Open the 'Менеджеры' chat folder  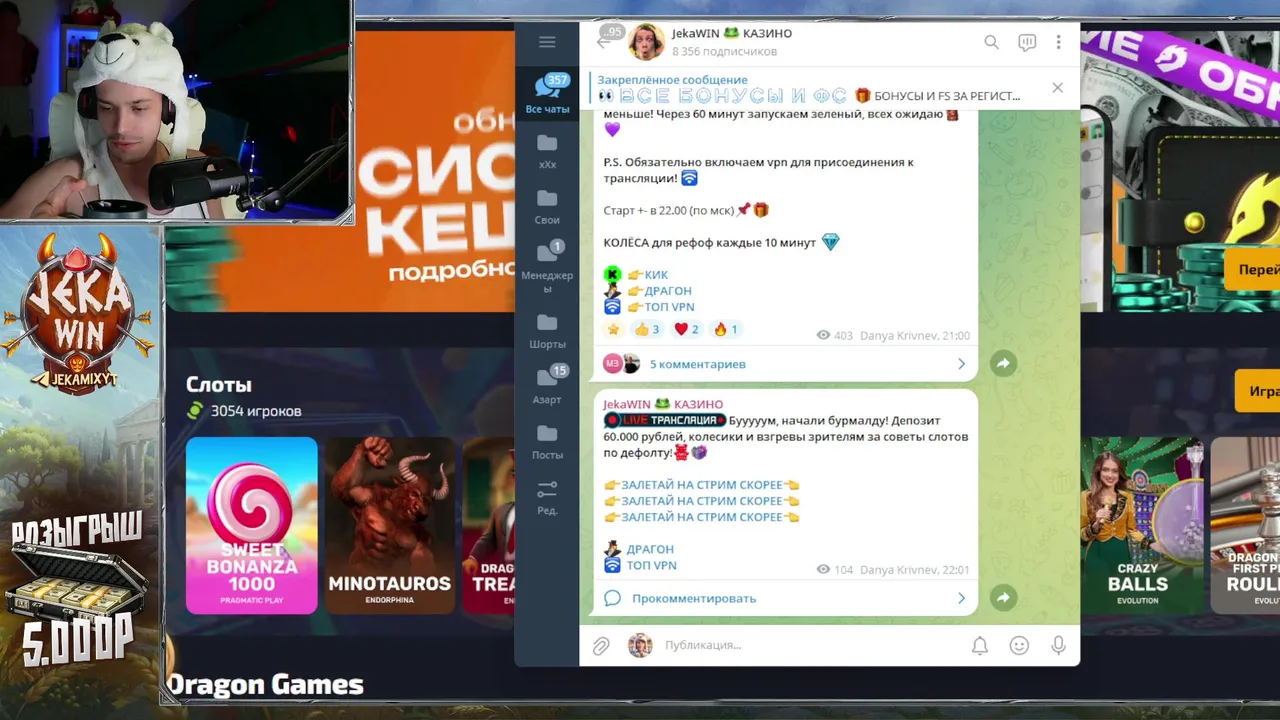547,267
